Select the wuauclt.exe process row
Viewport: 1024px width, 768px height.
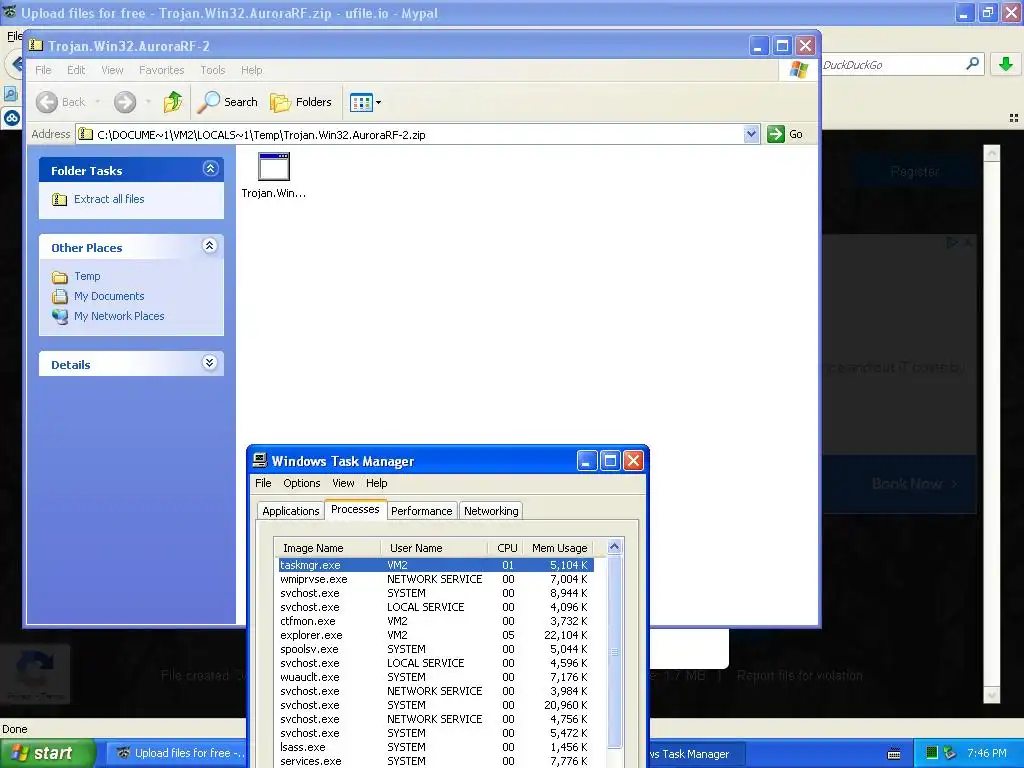tap(436, 677)
